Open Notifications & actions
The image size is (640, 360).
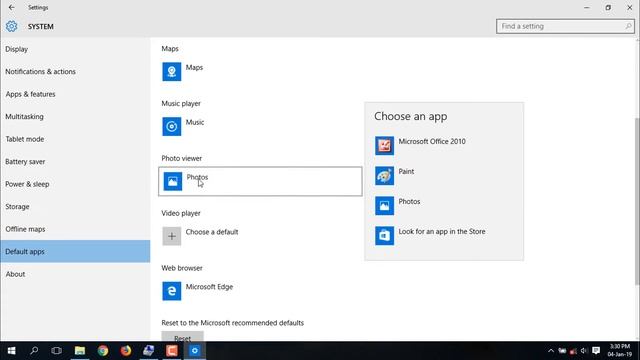75,71
